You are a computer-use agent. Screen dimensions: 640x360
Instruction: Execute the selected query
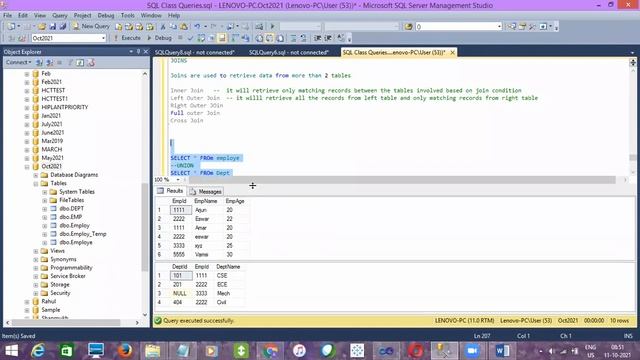coord(127,38)
